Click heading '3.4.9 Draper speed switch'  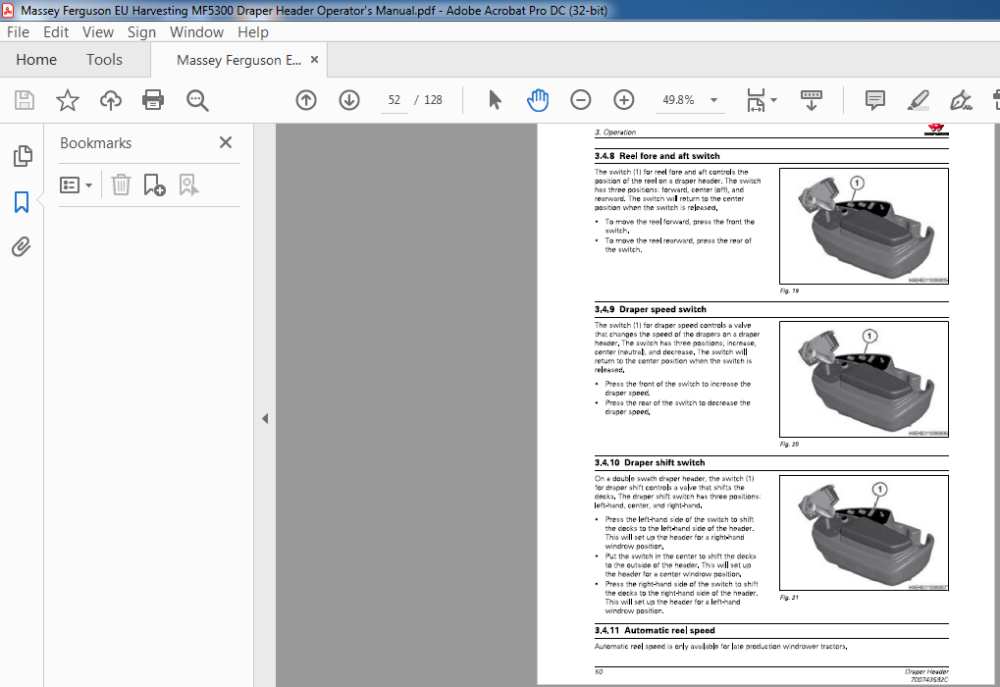(x=651, y=309)
